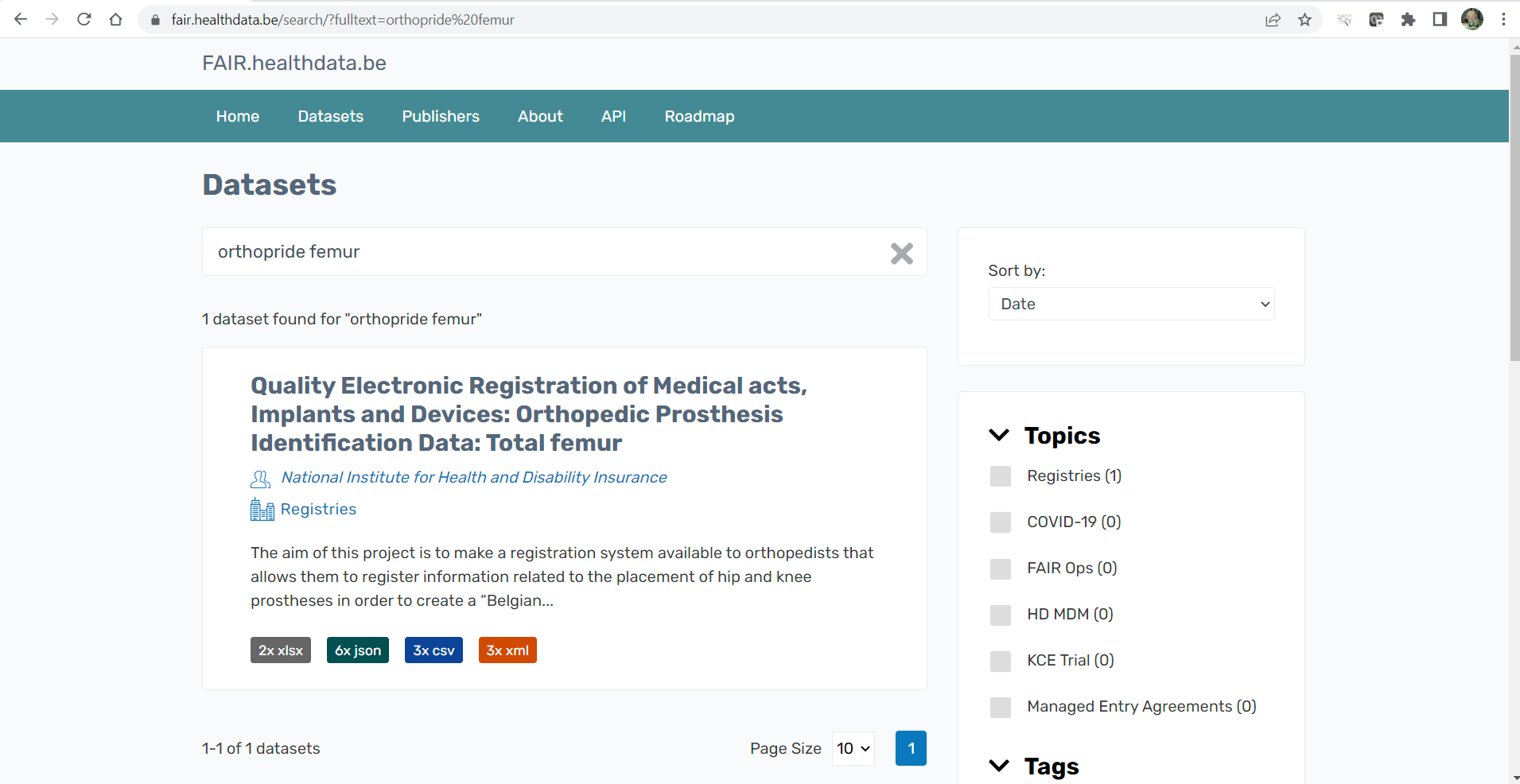The width and height of the screenshot is (1520, 784).
Task: Open the Page Size dropdown
Action: pyautogui.click(x=853, y=749)
